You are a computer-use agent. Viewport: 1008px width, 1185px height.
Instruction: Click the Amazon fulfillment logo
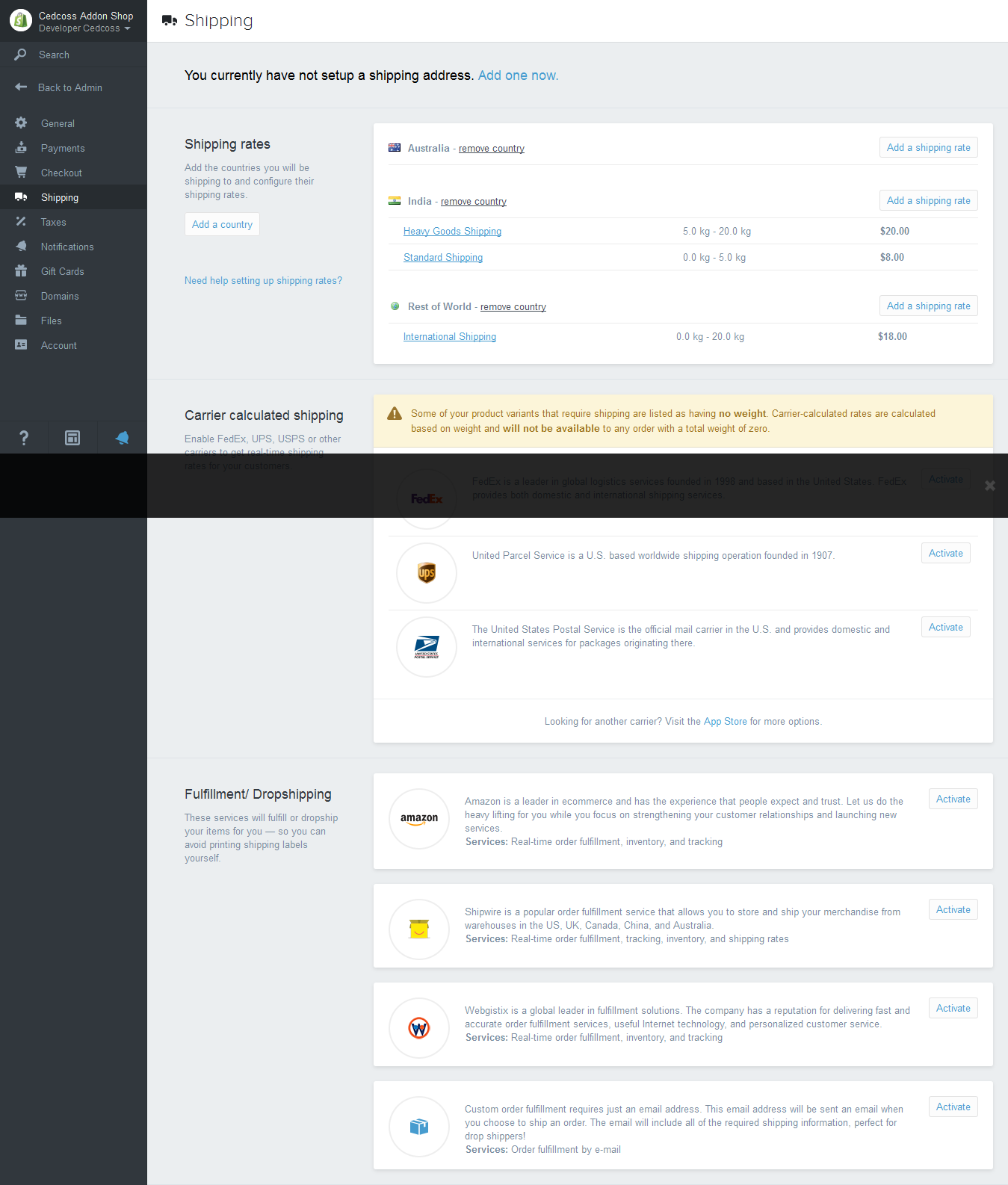pos(419,819)
